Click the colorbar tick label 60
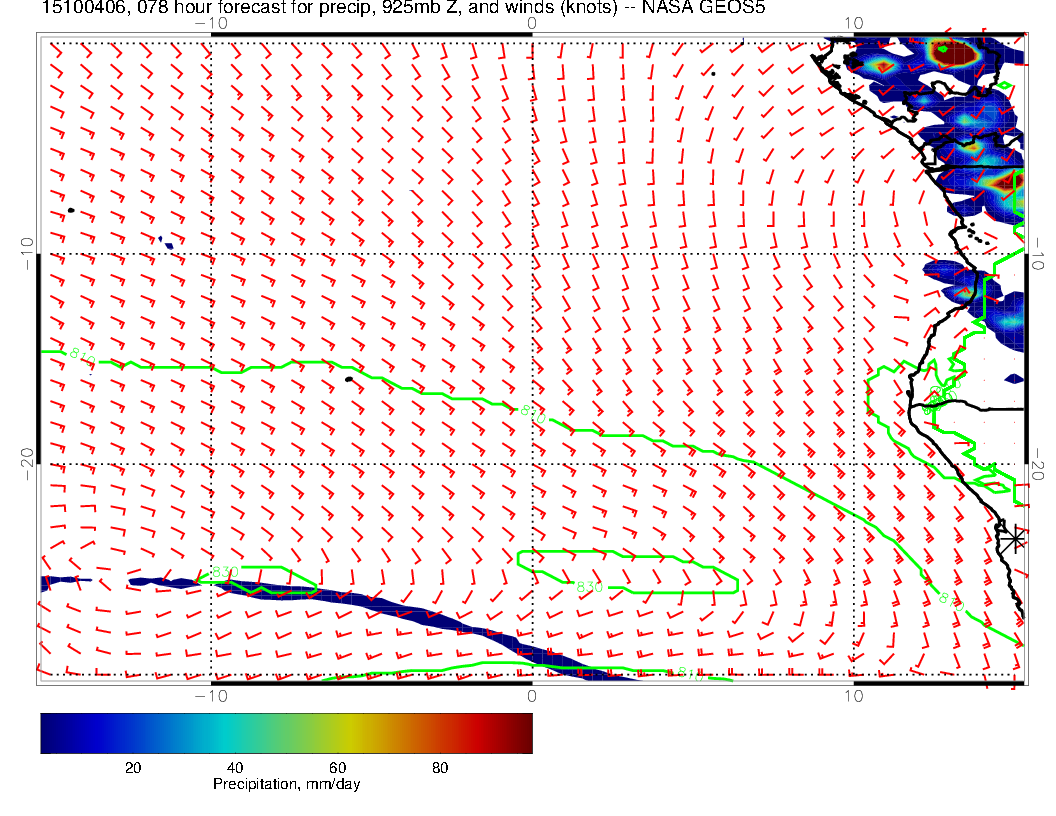 coord(337,767)
